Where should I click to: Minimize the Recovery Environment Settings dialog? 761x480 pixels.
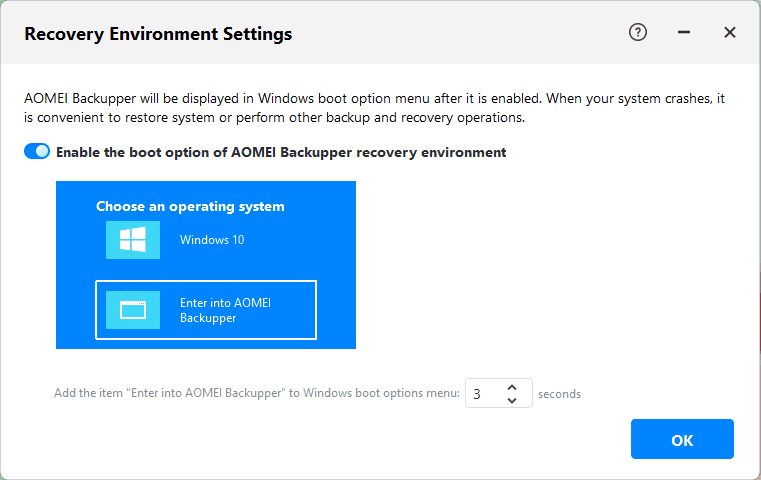click(684, 33)
